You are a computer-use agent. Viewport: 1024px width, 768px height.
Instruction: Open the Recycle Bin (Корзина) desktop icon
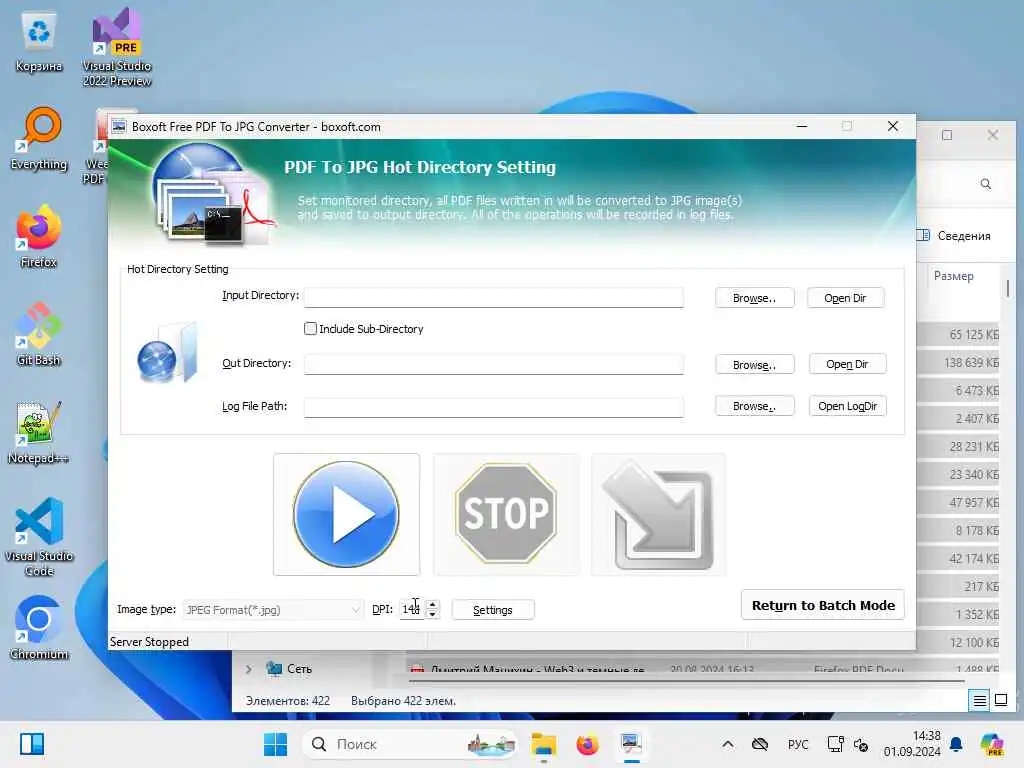39,40
